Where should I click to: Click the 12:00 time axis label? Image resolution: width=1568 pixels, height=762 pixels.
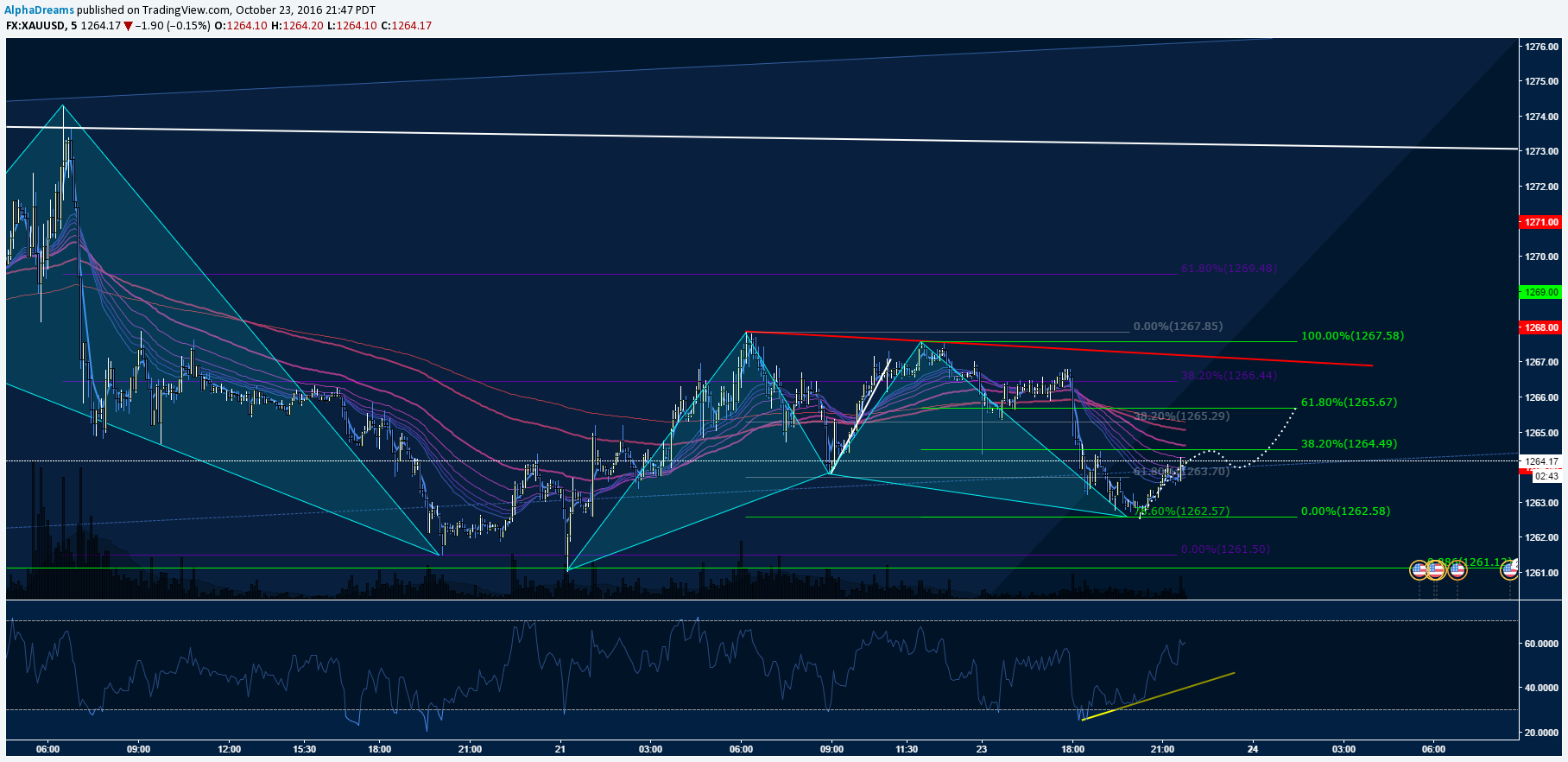230,749
